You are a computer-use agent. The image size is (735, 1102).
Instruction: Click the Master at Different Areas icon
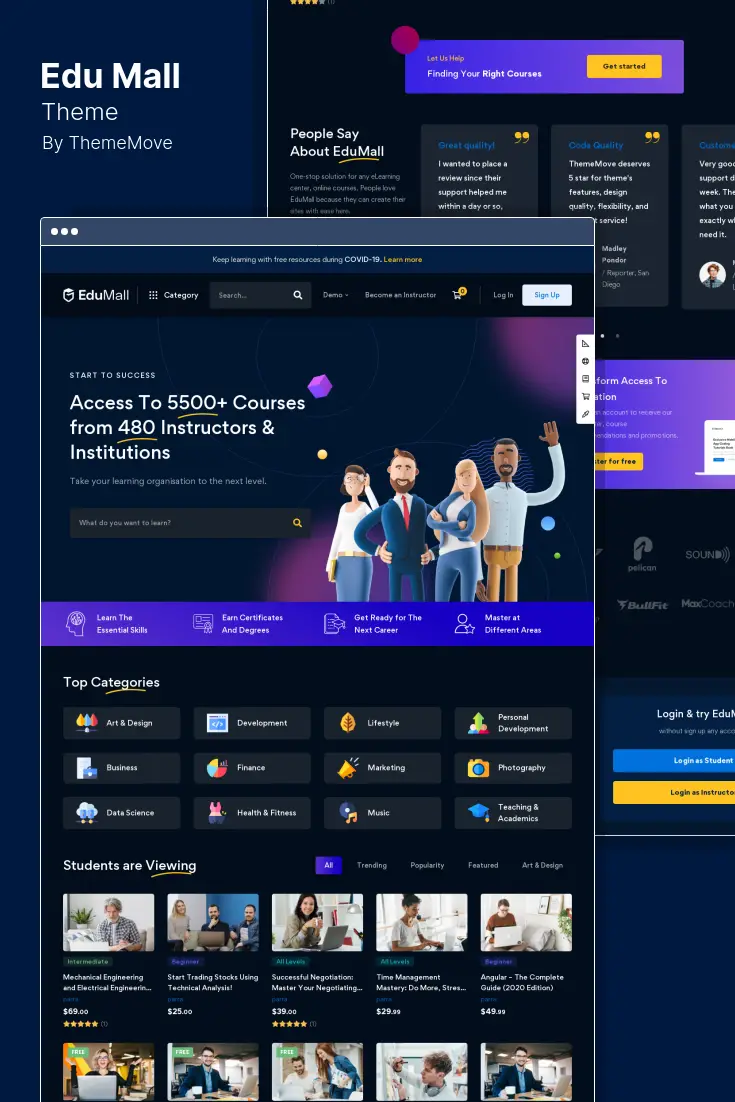pos(464,623)
